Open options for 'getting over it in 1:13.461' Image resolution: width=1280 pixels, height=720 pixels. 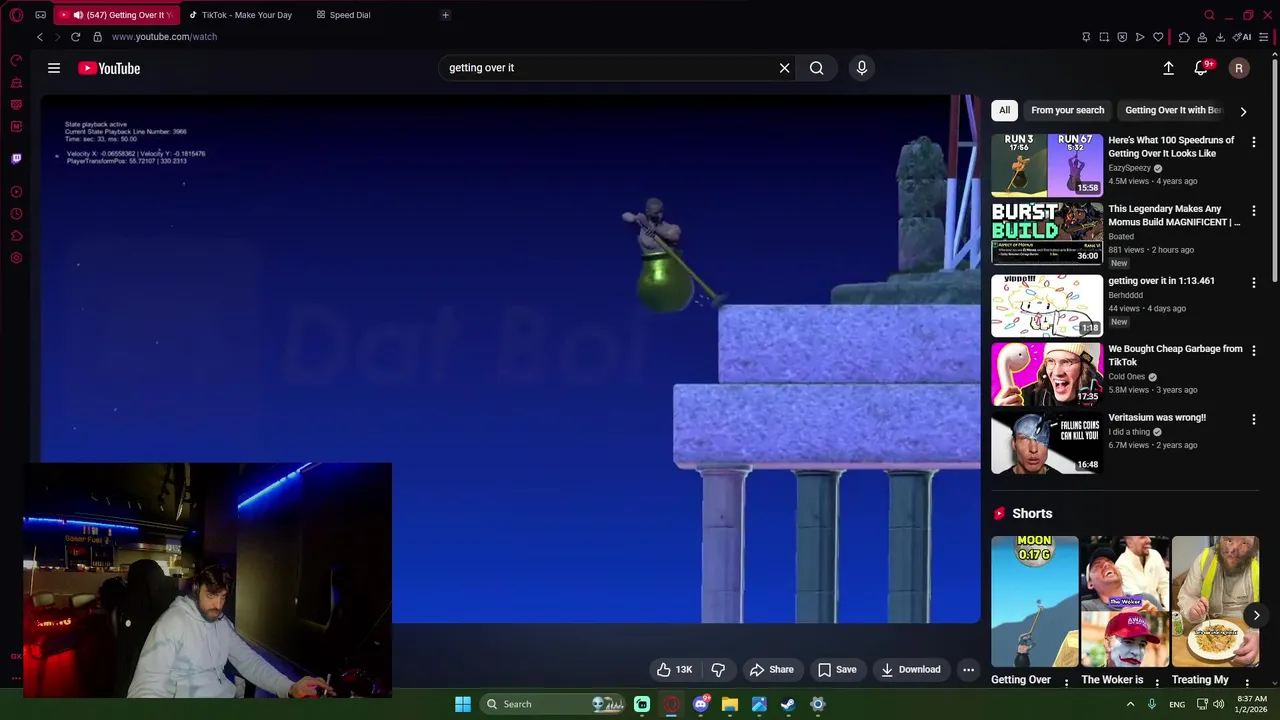pyautogui.click(x=1253, y=283)
